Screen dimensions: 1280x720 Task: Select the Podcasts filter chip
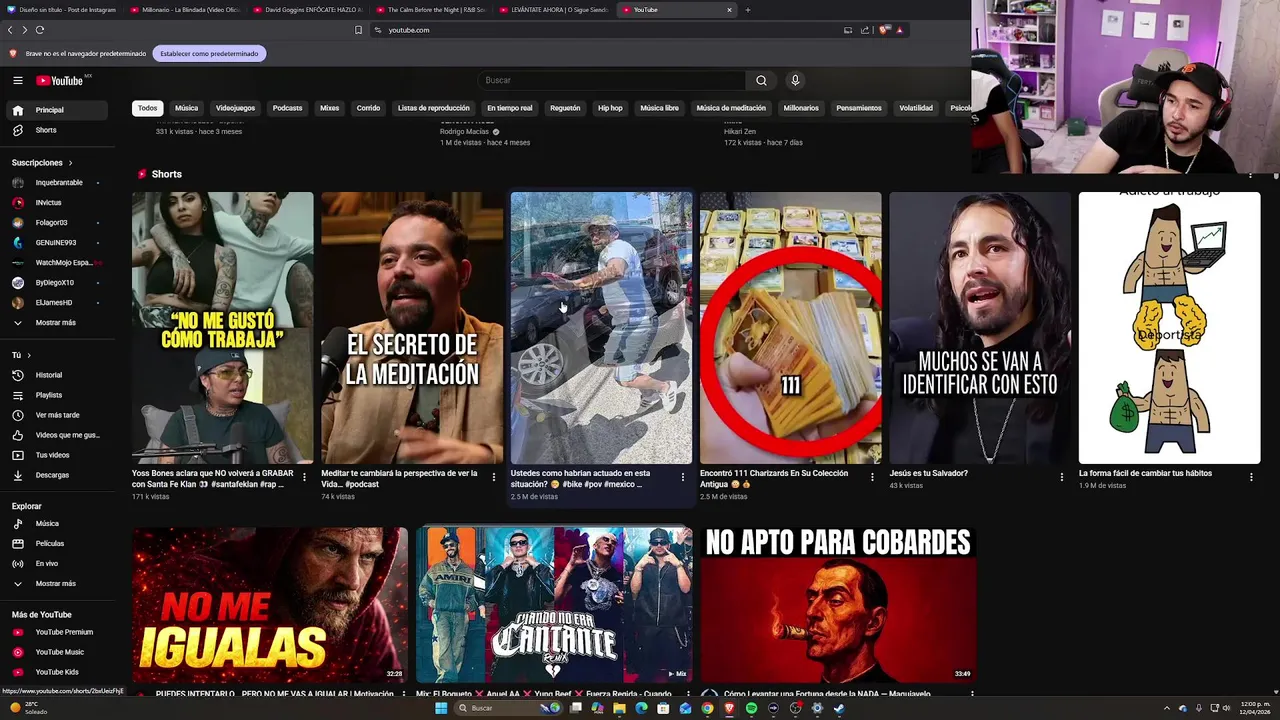coord(287,108)
